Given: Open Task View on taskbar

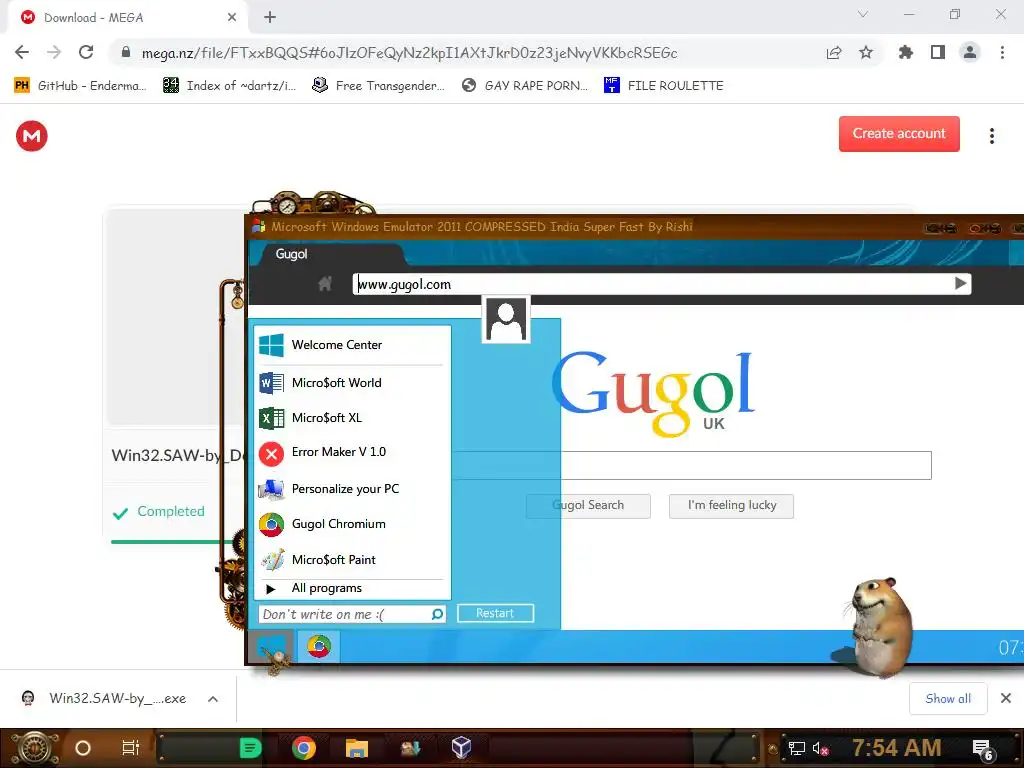Looking at the screenshot, I should (131, 748).
